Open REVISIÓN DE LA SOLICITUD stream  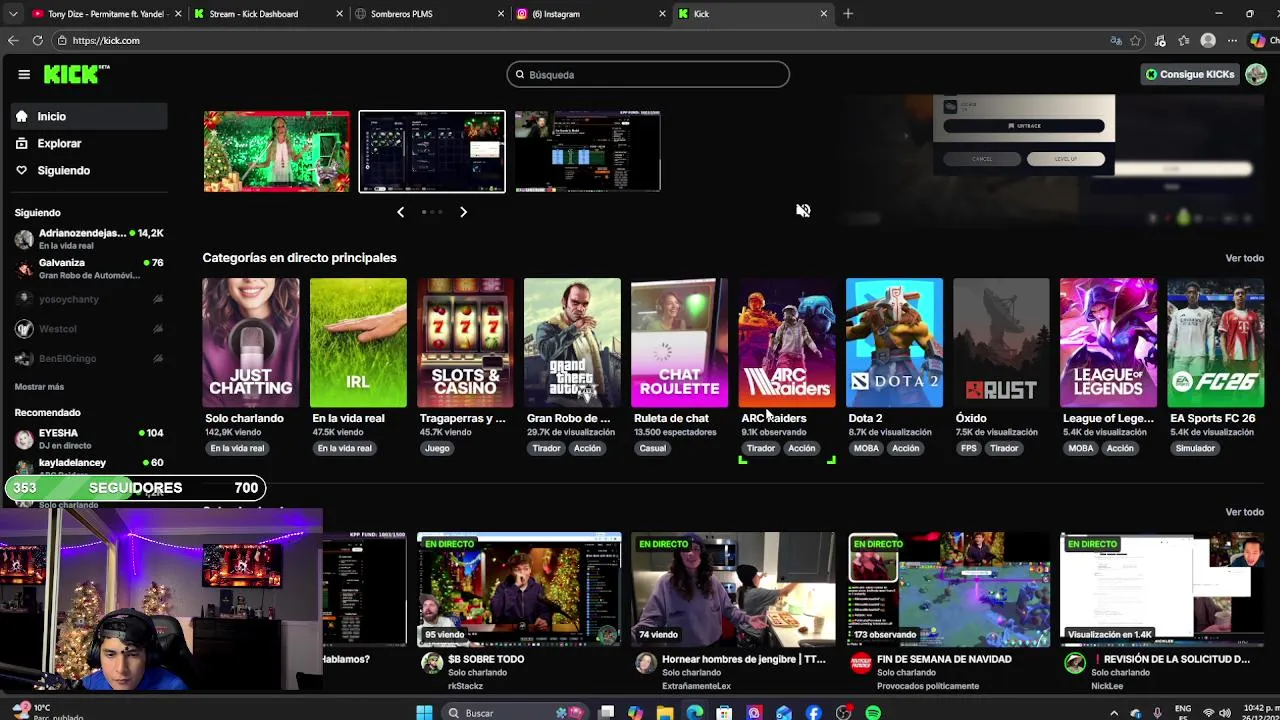1162,589
